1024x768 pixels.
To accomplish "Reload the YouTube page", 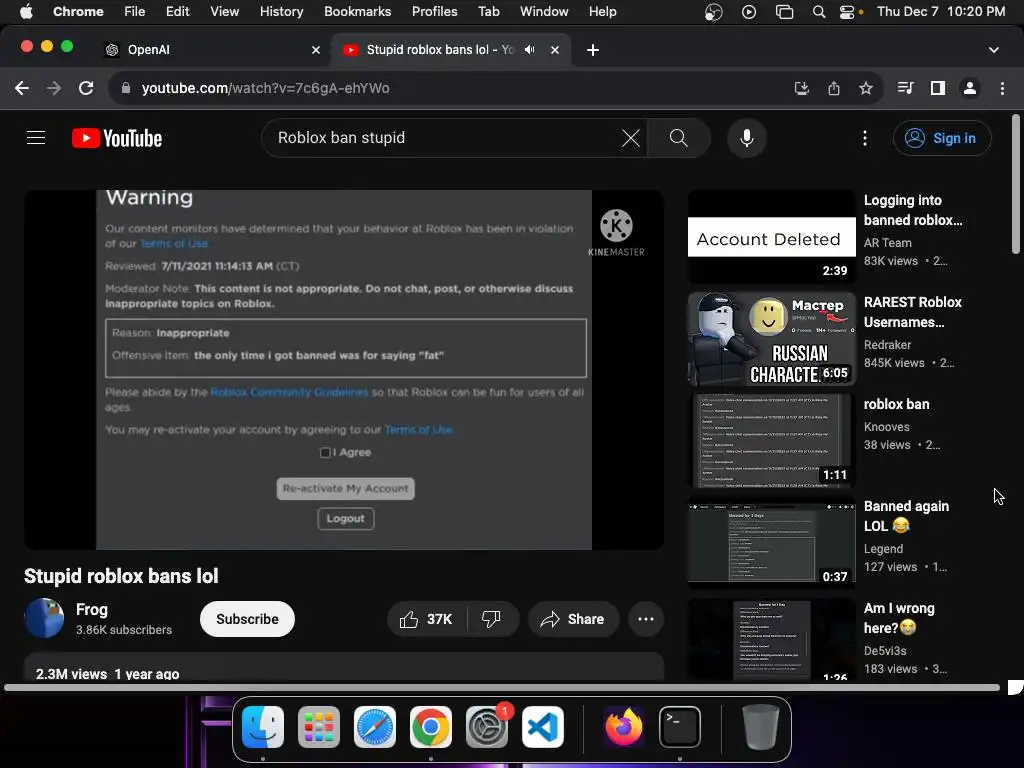I will (86, 88).
